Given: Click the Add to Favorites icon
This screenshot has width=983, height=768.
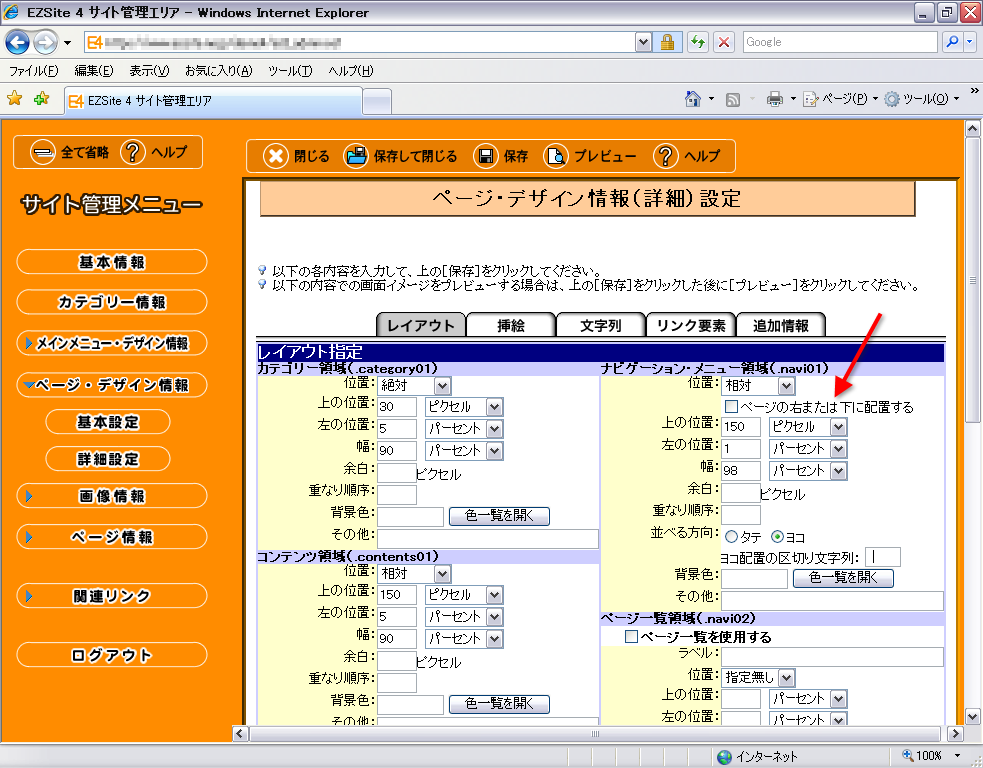Looking at the screenshot, I should (x=41, y=98).
